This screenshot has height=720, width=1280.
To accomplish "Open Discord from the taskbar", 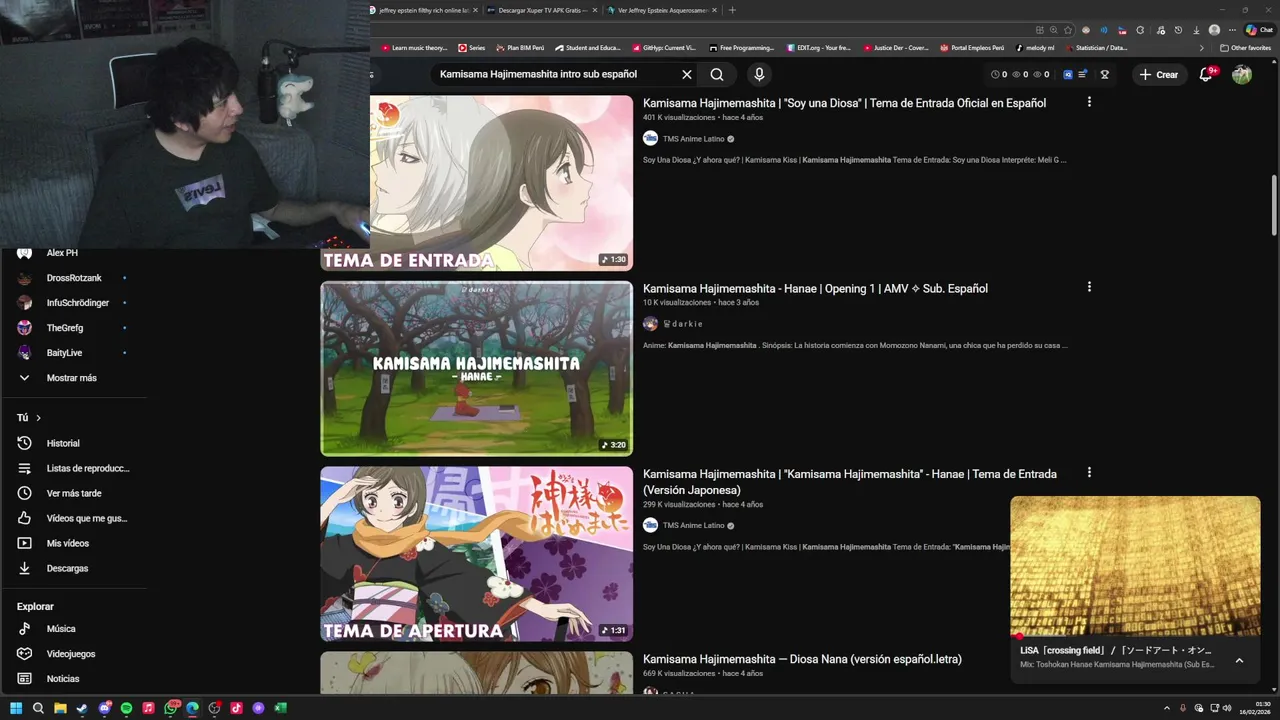I will click(x=105, y=708).
